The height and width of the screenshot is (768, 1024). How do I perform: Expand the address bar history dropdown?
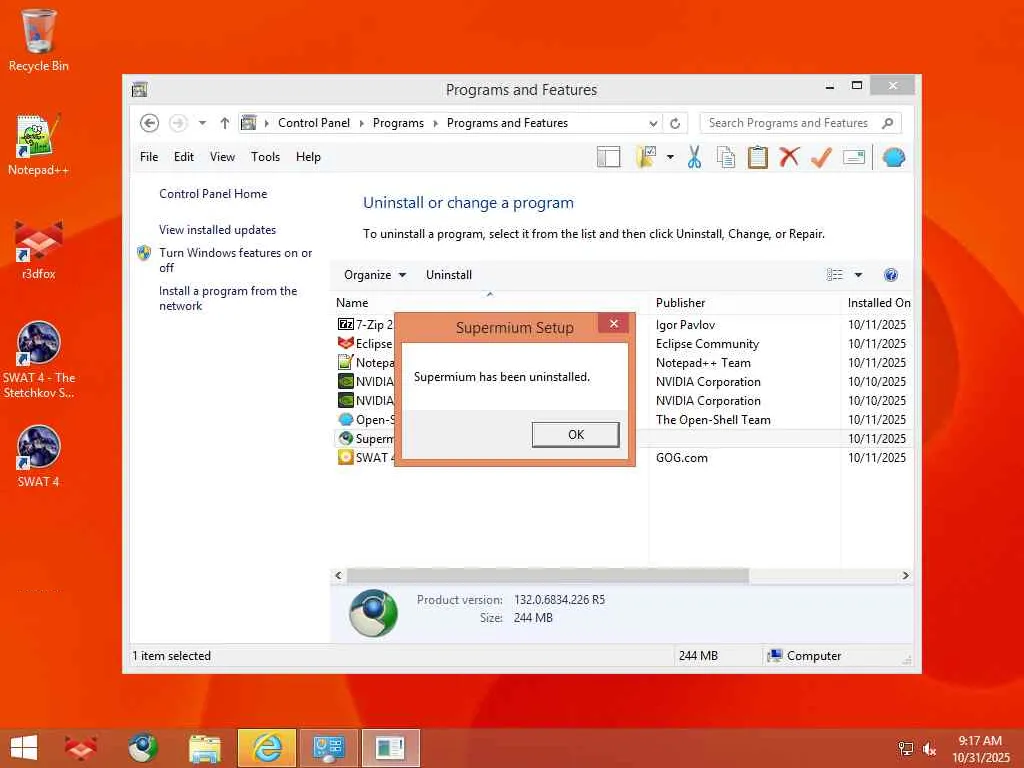pyautogui.click(x=652, y=123)
